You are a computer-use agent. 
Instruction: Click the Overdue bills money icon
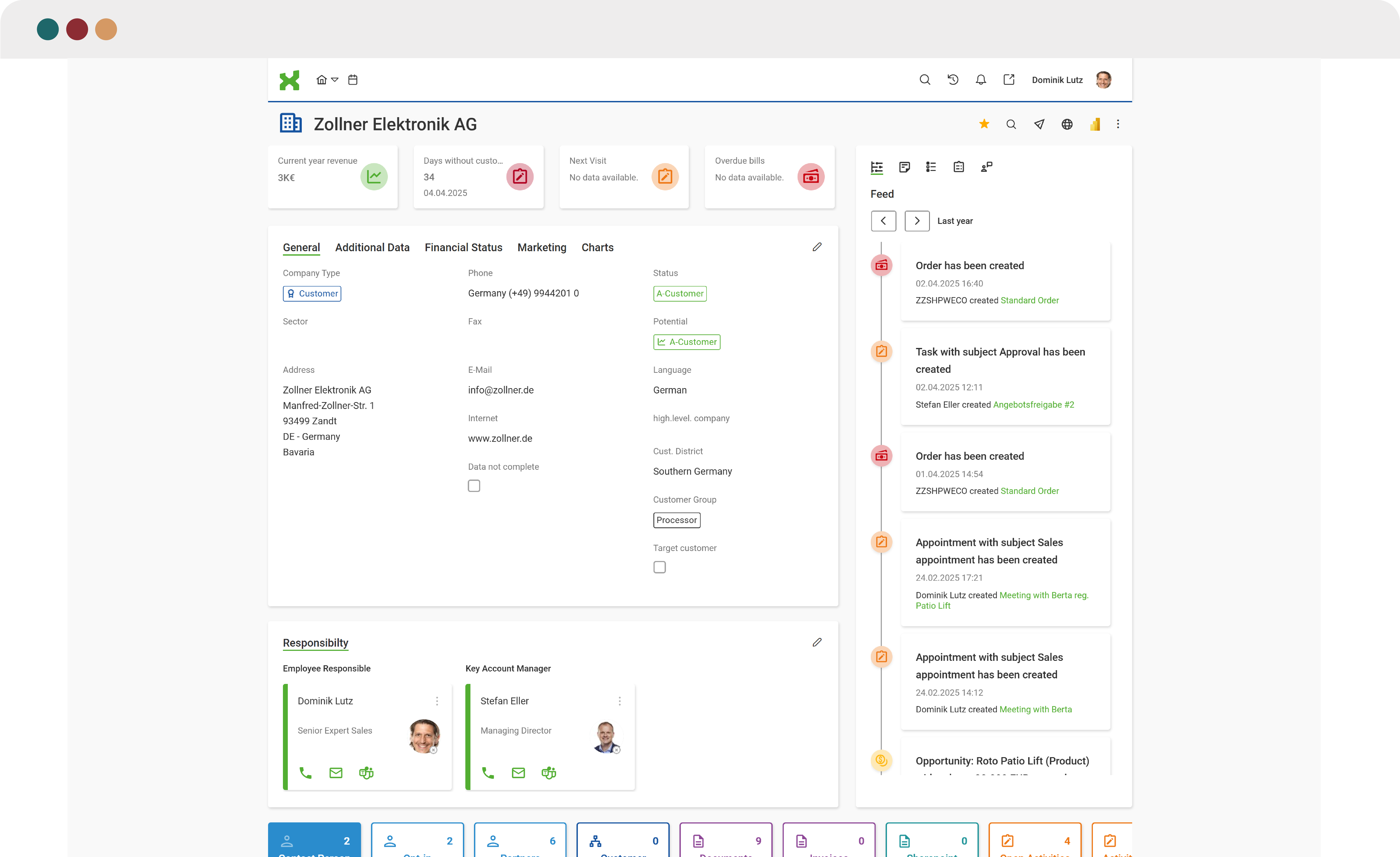811,177
